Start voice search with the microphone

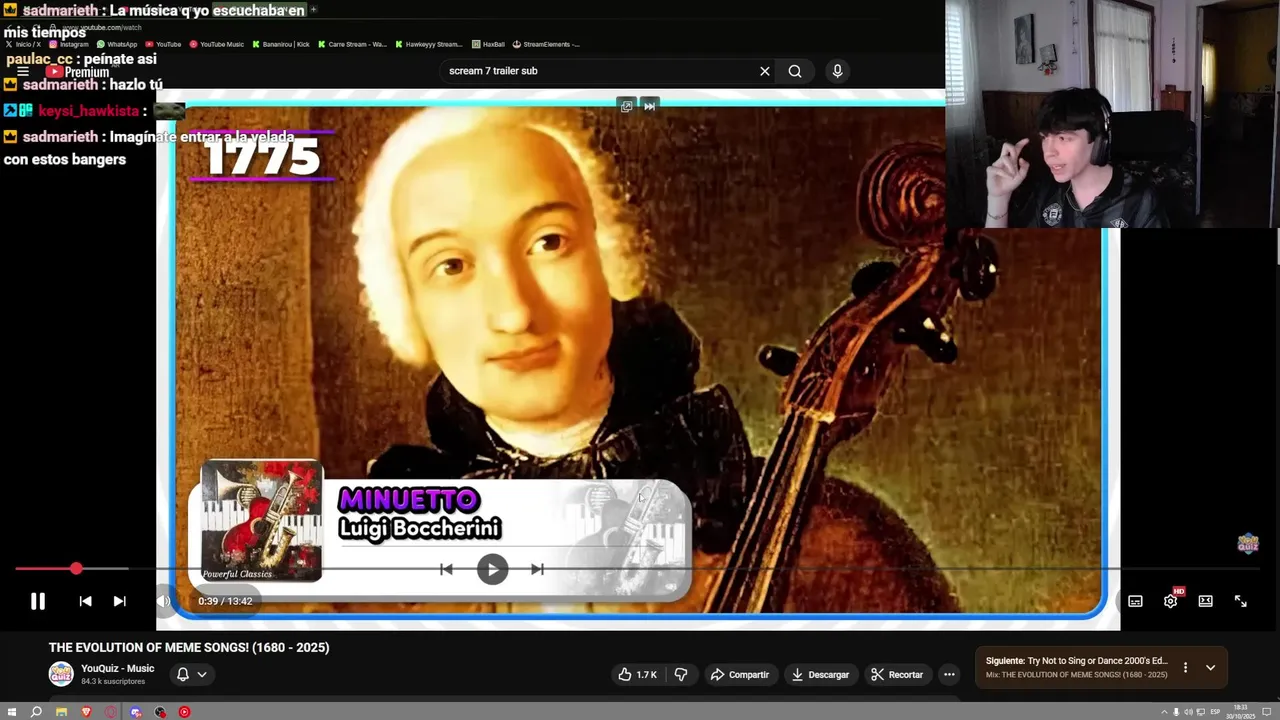[x=837, y=71]
